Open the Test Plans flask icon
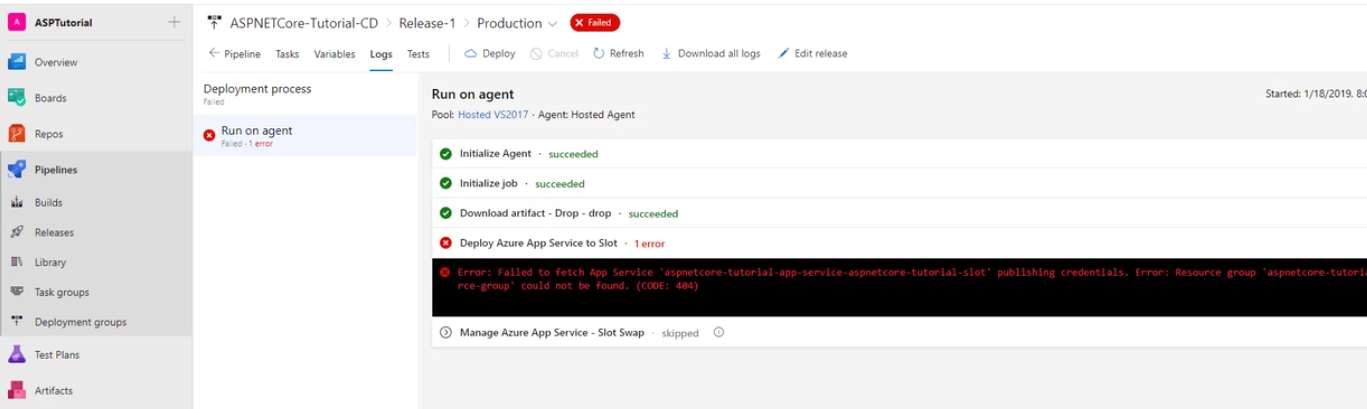The height and width of the screenshot is (409, 1367). (x=16, y=355)
